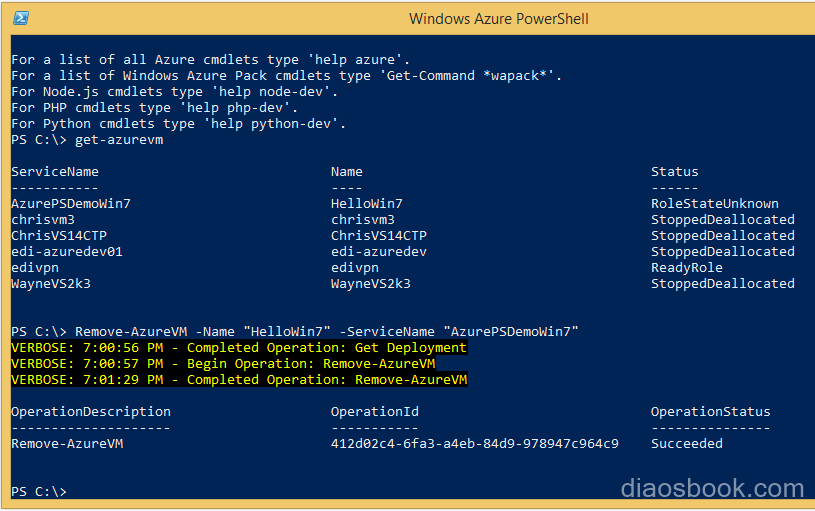Click the HelloWin7 VM name
The height and width of the screenshot is (511, 815).
click(367, 204)
